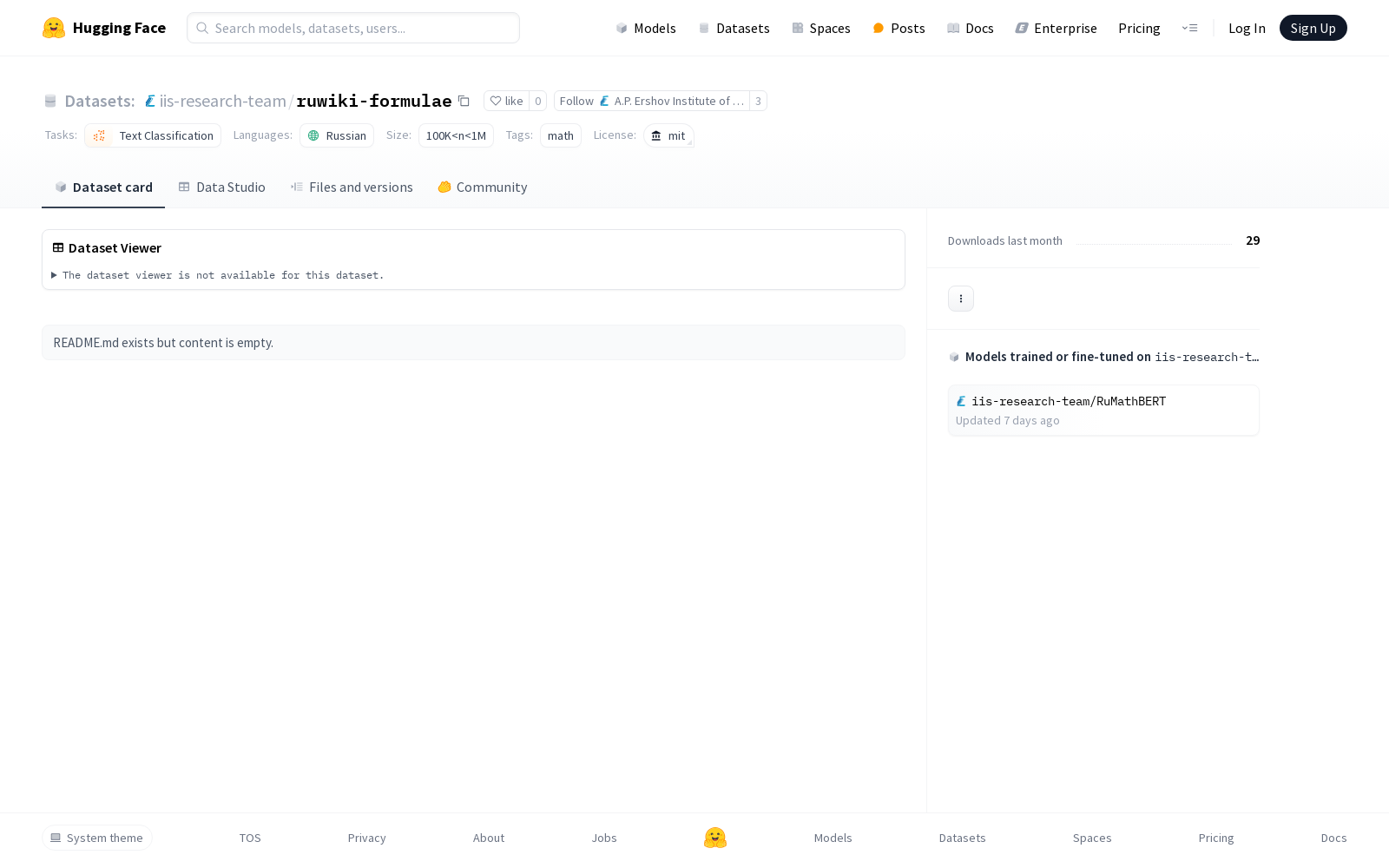1389x868 pixels.
Task: Select the Text Classification task tag
Action: click(153, 135)
